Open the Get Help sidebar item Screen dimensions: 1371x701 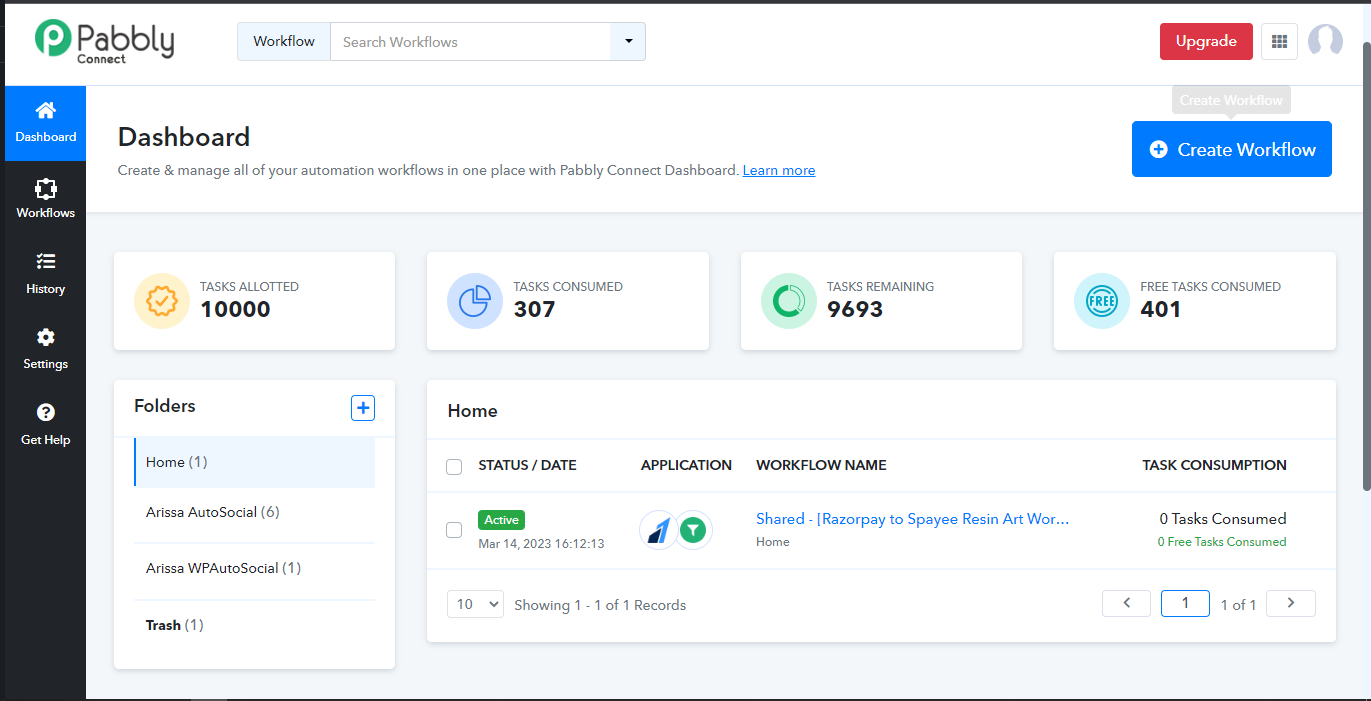pyautogui.click(x=45, y=425)
